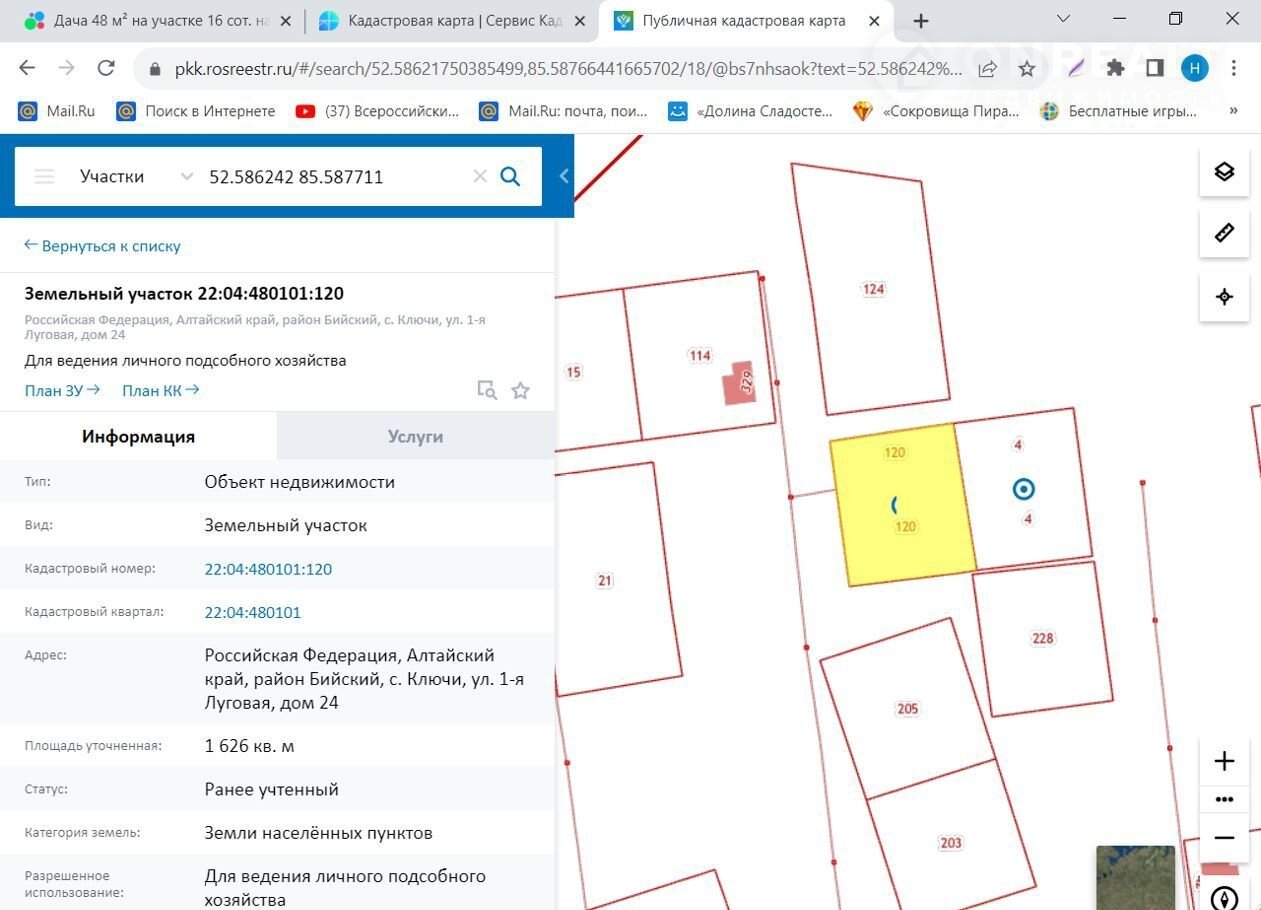Switch to the Услуги tab

pyautogui.click(x=415, y=437)
